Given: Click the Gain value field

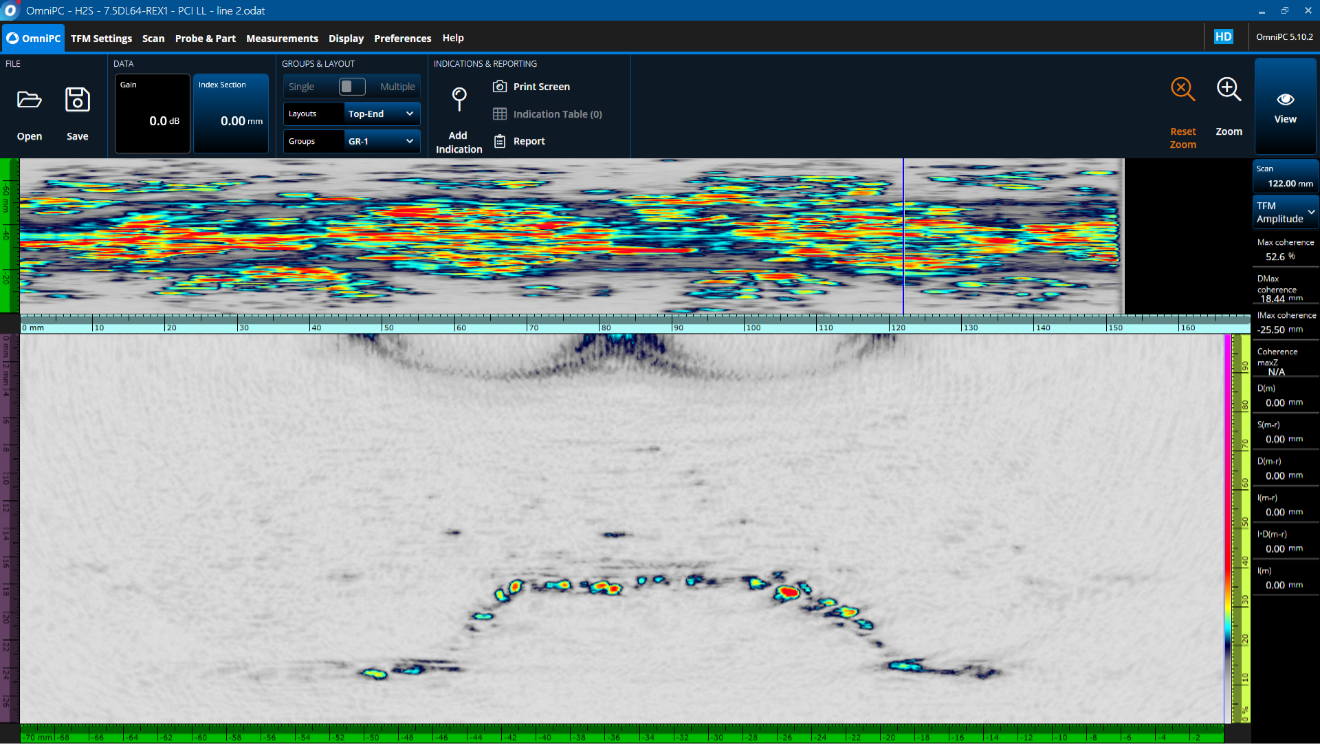Looking at the screenshot, I should click(x=153, y=120).
